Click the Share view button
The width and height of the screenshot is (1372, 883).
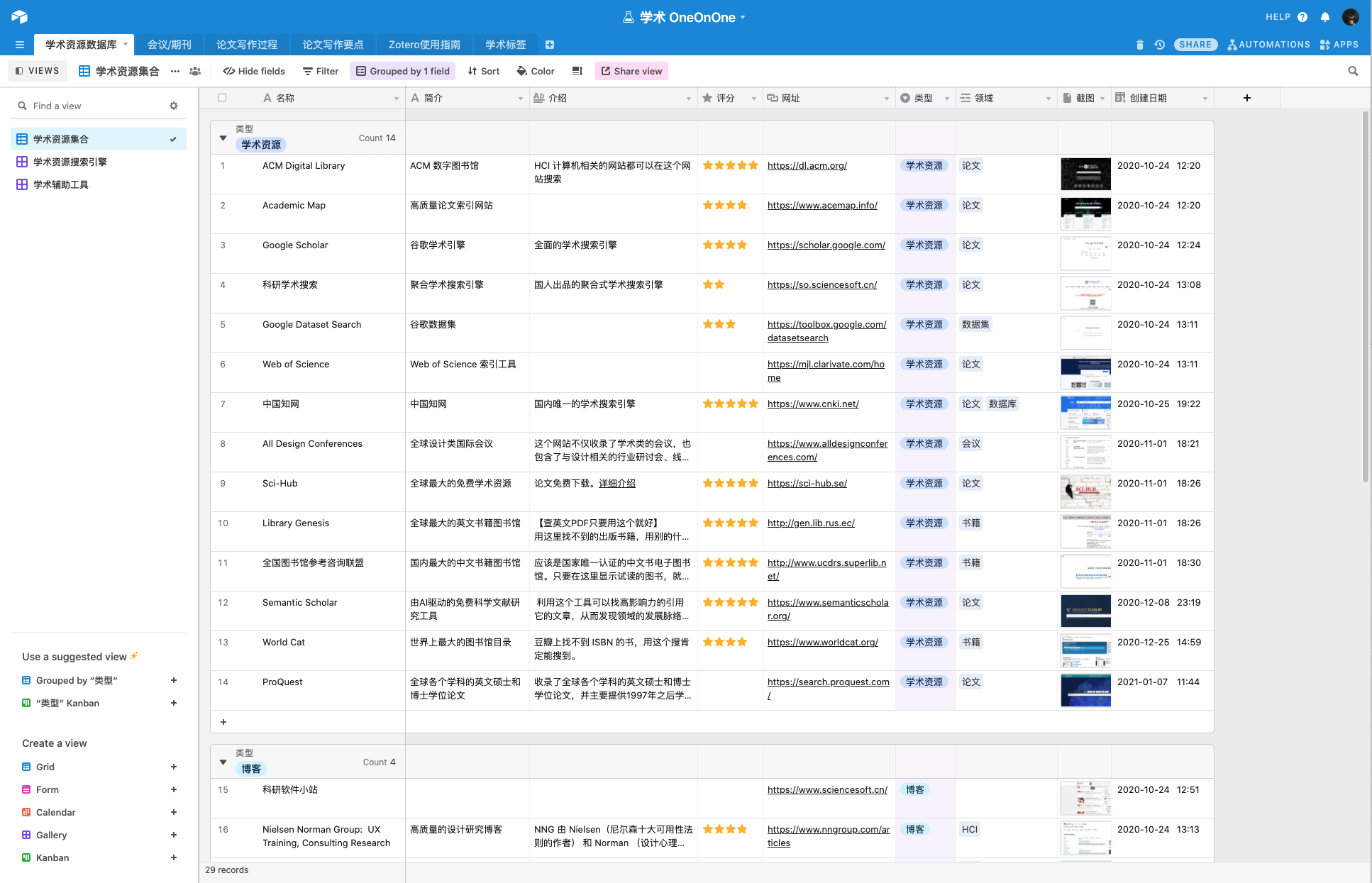[x=631, y=71]
